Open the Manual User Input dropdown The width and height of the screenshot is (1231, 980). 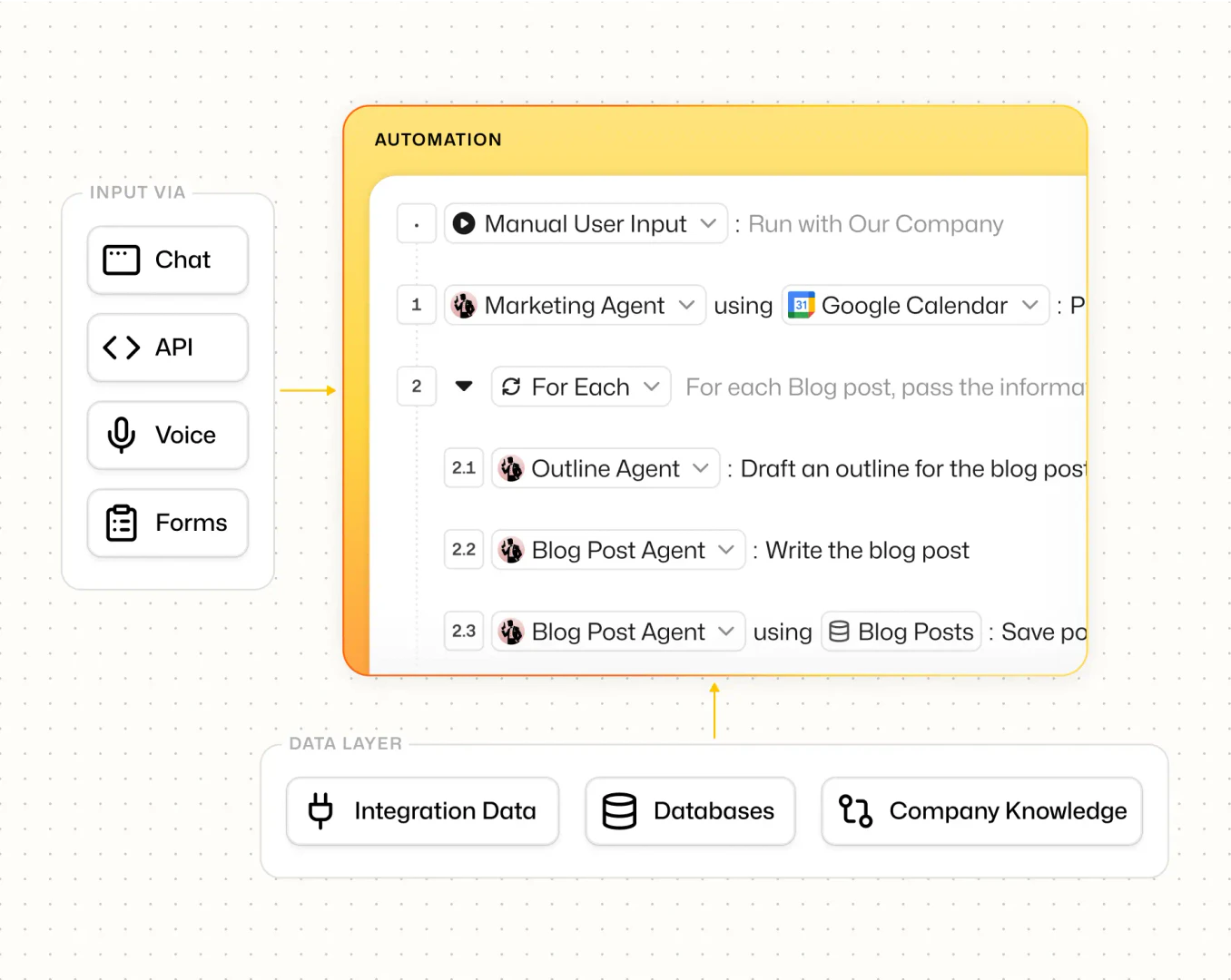tap(708, 223)
